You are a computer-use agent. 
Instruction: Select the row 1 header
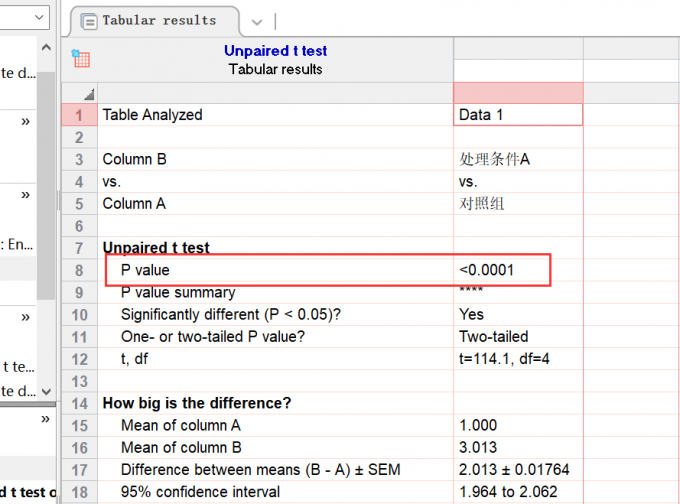[x=79, y=115]
